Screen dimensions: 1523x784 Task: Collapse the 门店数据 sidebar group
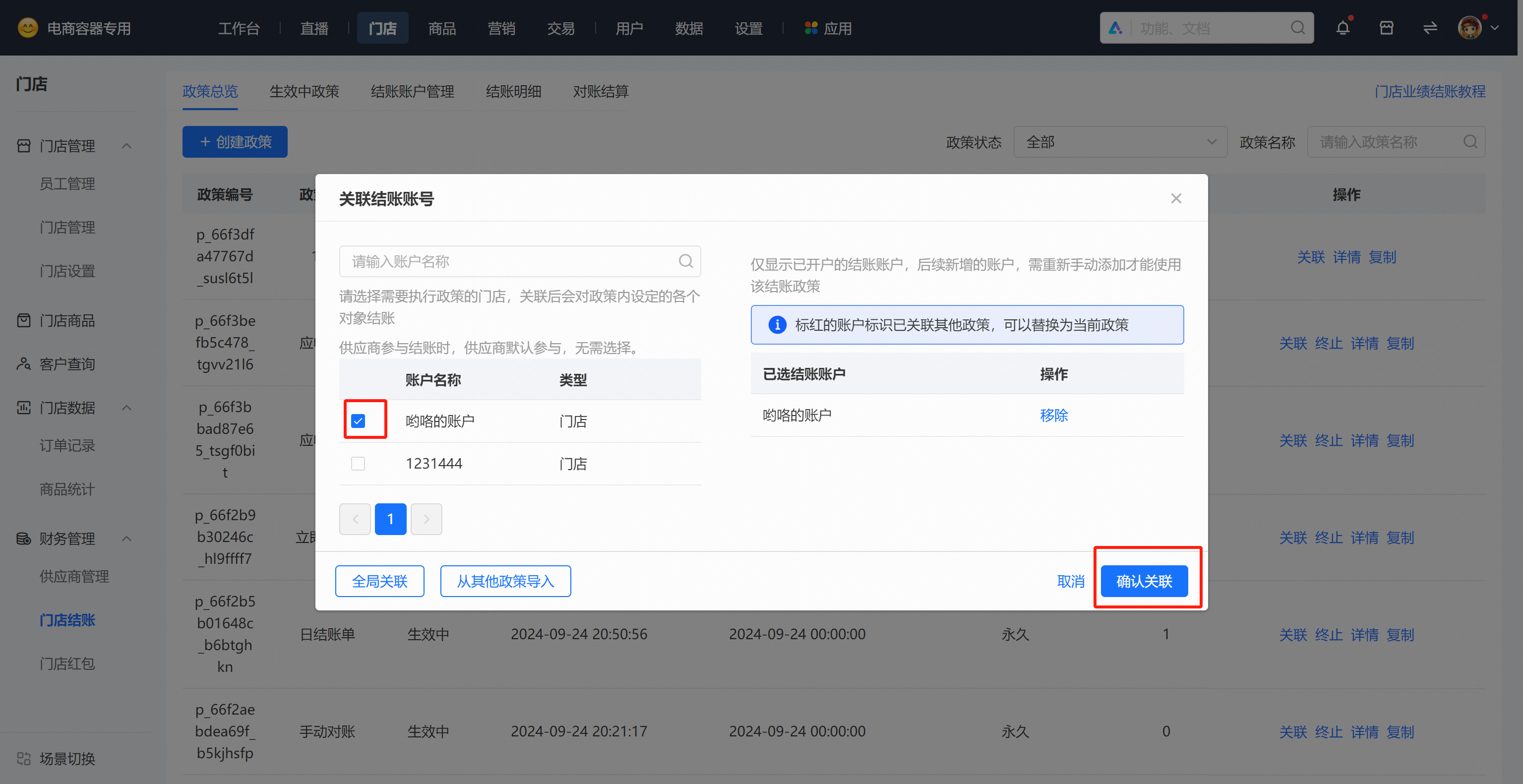pyautogui.click(x=126, y=408)
